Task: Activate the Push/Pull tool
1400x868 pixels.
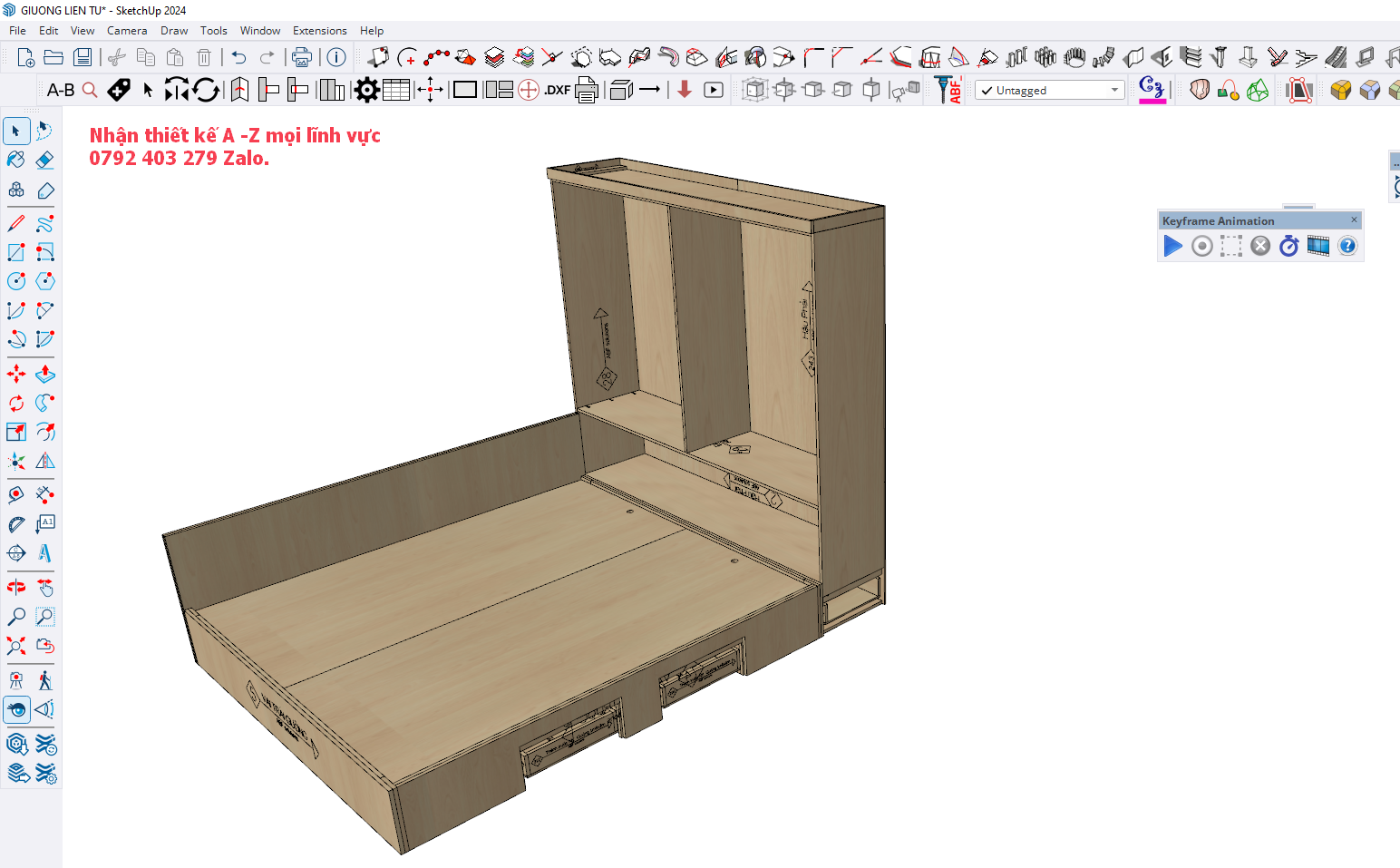Action: (x=44, y=374)
